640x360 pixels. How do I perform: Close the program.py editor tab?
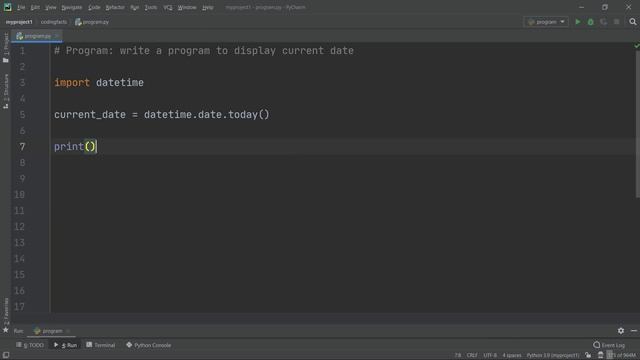[56, 36]
